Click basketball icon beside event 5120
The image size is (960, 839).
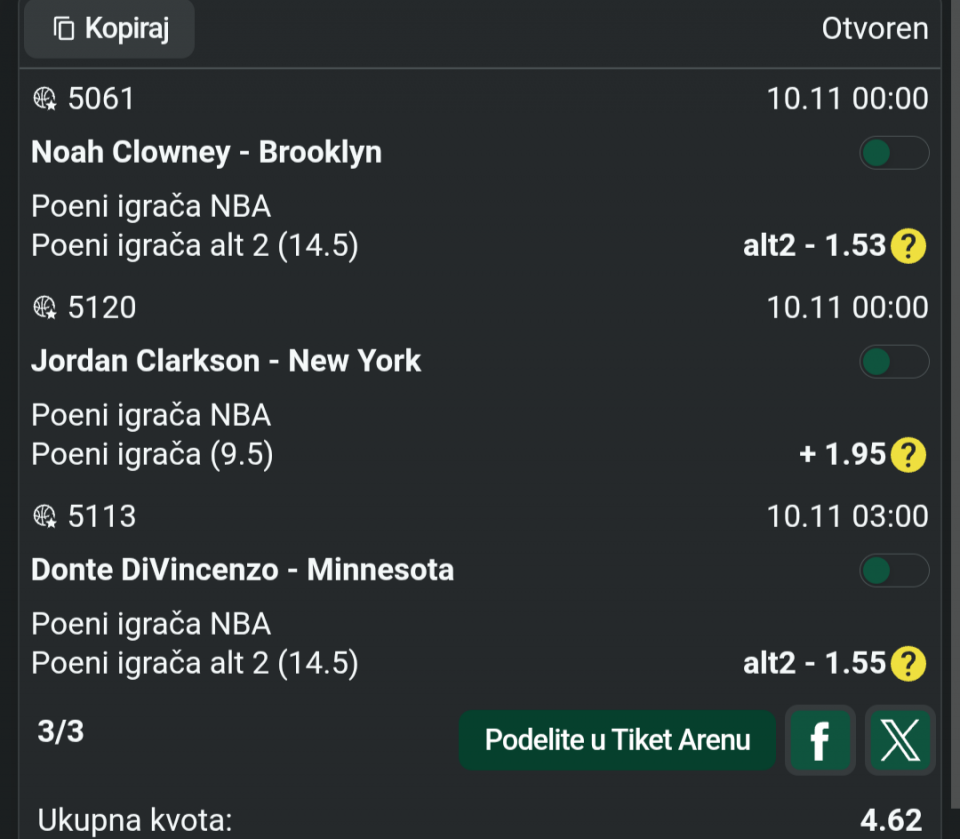tap(45, 307)
